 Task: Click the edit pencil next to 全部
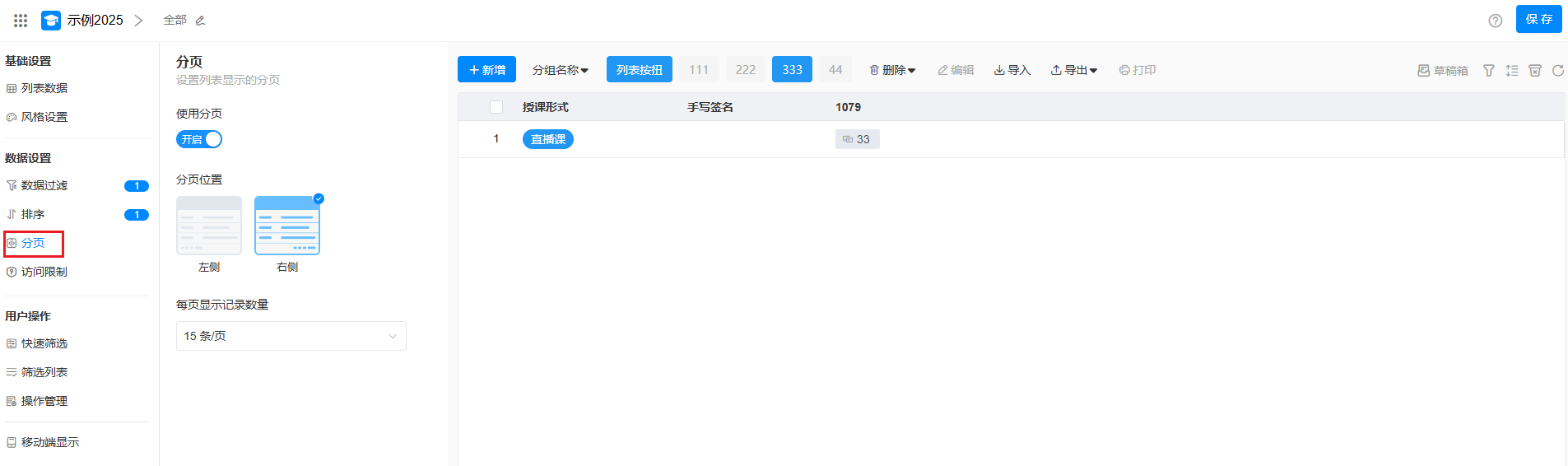point(200,21)
